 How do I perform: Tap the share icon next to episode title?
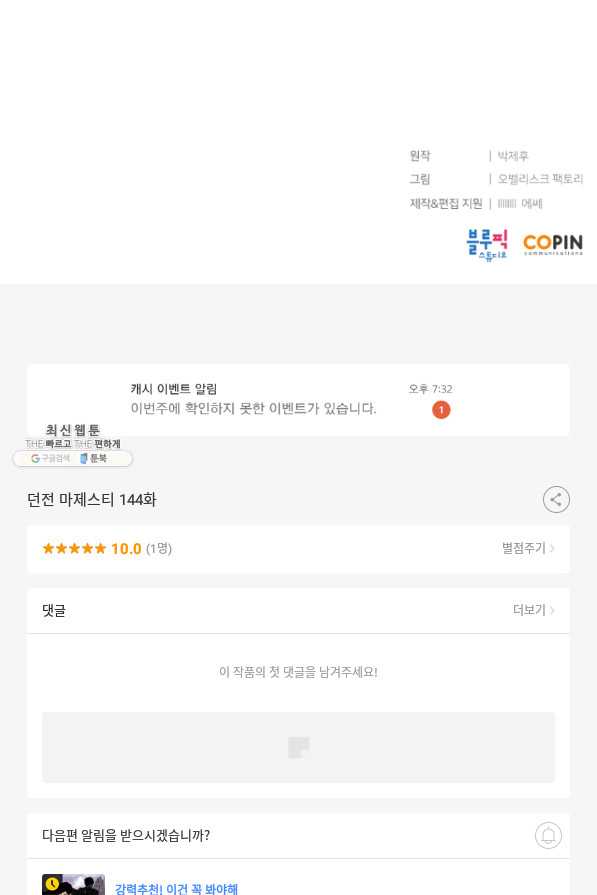(x=556, y=500)
